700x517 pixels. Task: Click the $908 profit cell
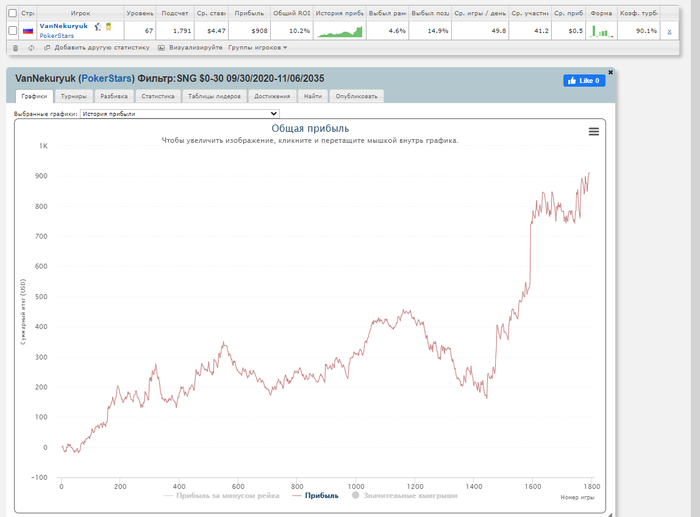249,31
